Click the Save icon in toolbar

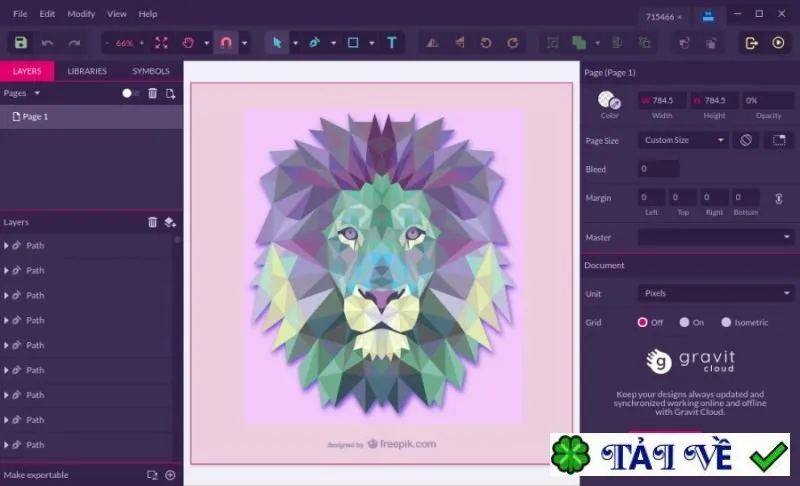pyautogui.click(x=20, y=42)
